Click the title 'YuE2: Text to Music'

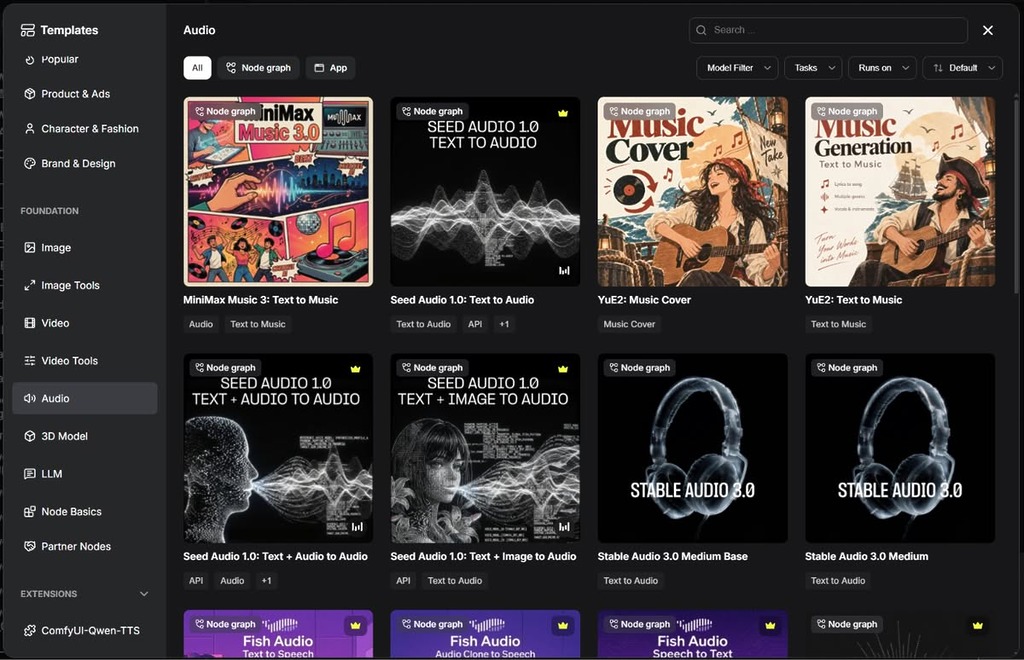pyautogui.click(x=854, y=300)
